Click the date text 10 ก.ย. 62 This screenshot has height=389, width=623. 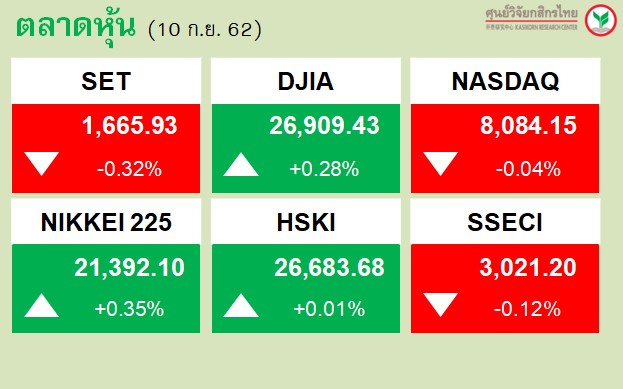tap(205, 29)
